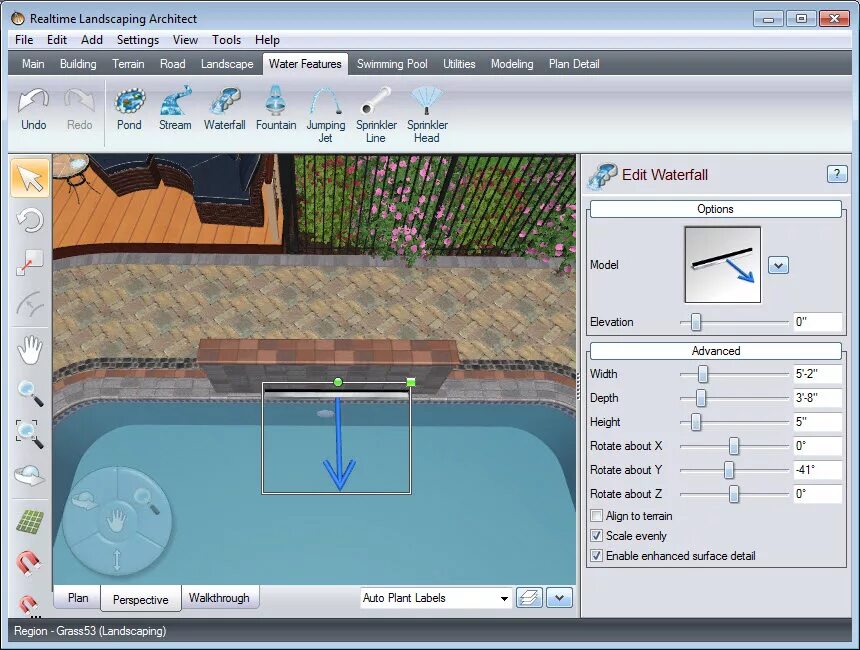Open the View menu
860x650 pixels.
pyautogui.click(x=185, y=40)
